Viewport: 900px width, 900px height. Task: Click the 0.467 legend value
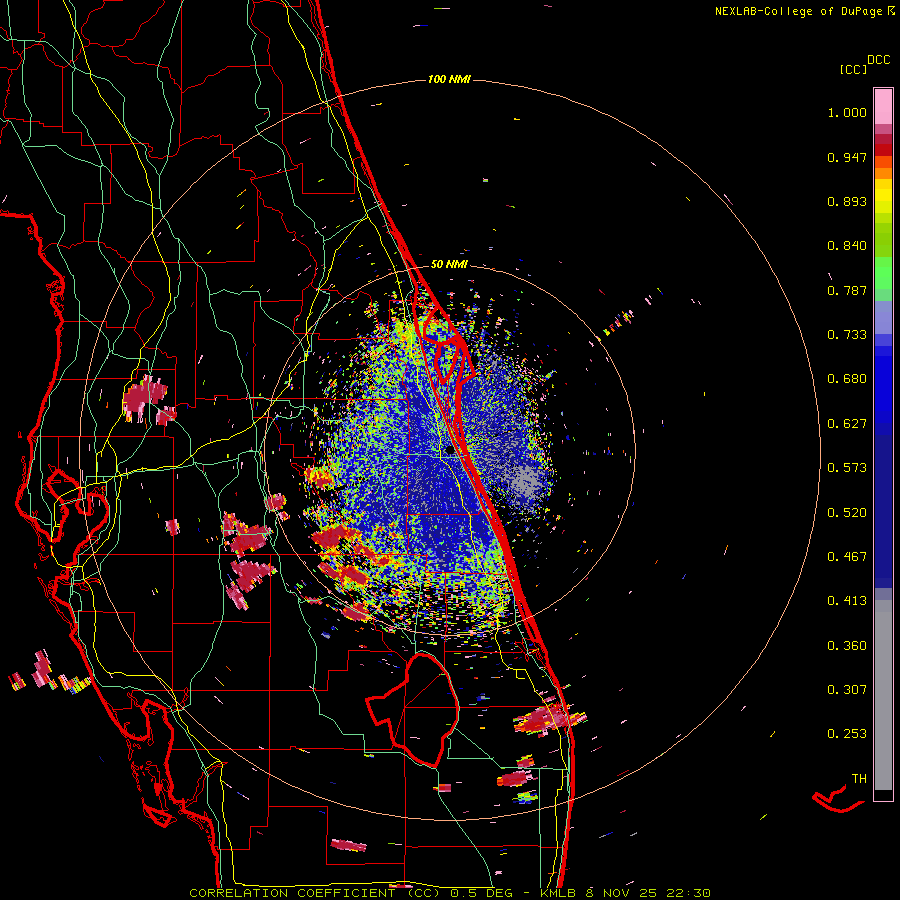coord(847,557)
